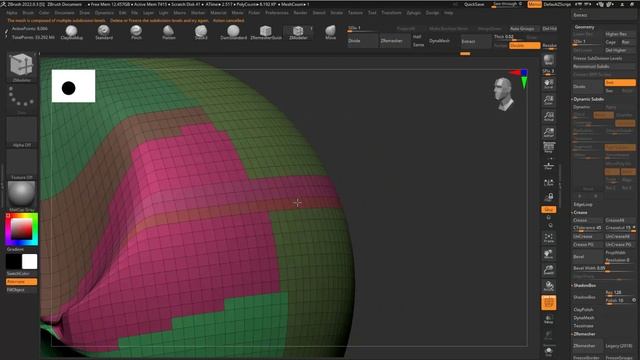This screenshot has height=360, width=640.
Task: Open the Color menu
Action: pyautogui.click(x=44, y=13)
